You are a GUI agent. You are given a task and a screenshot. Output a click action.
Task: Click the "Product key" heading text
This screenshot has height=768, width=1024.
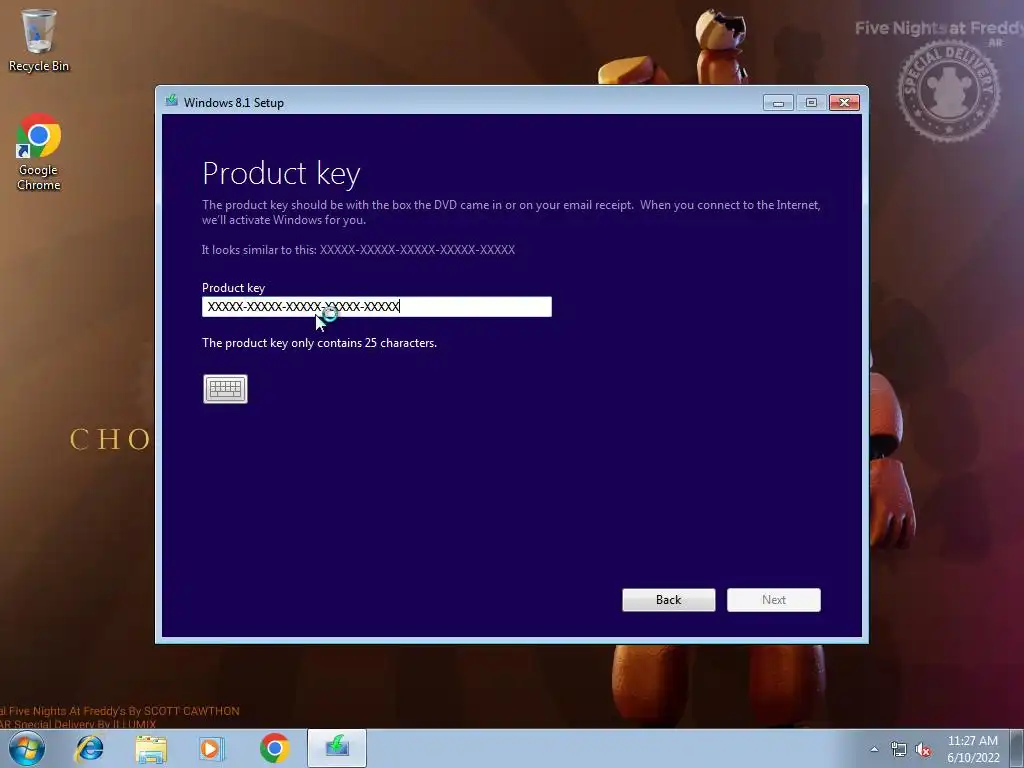click(x=281, y=174)
